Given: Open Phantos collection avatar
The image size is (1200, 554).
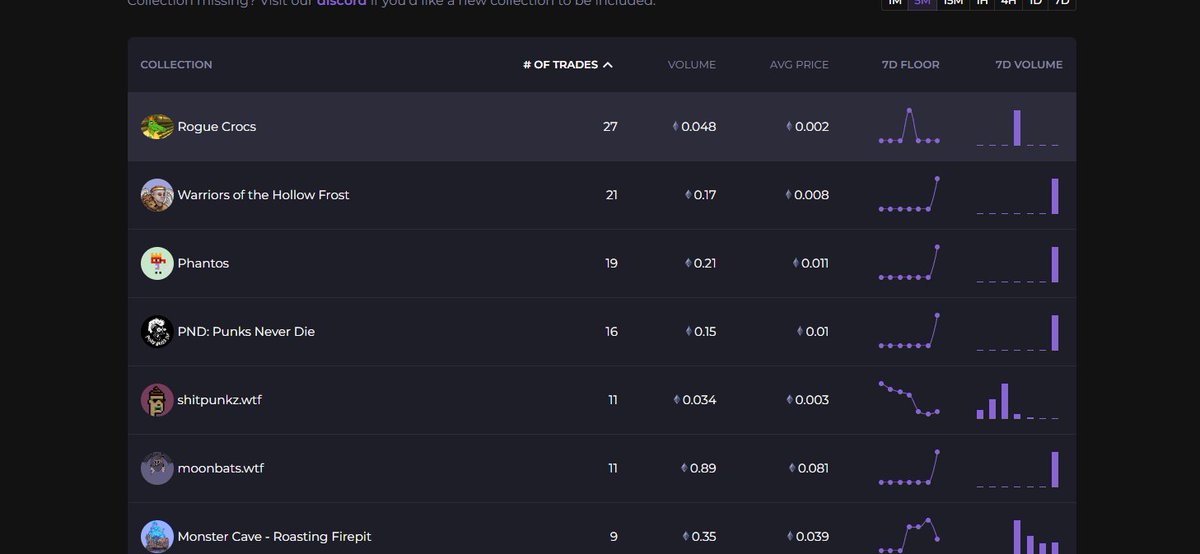Looking at the screenshot, I should [157, 263].
